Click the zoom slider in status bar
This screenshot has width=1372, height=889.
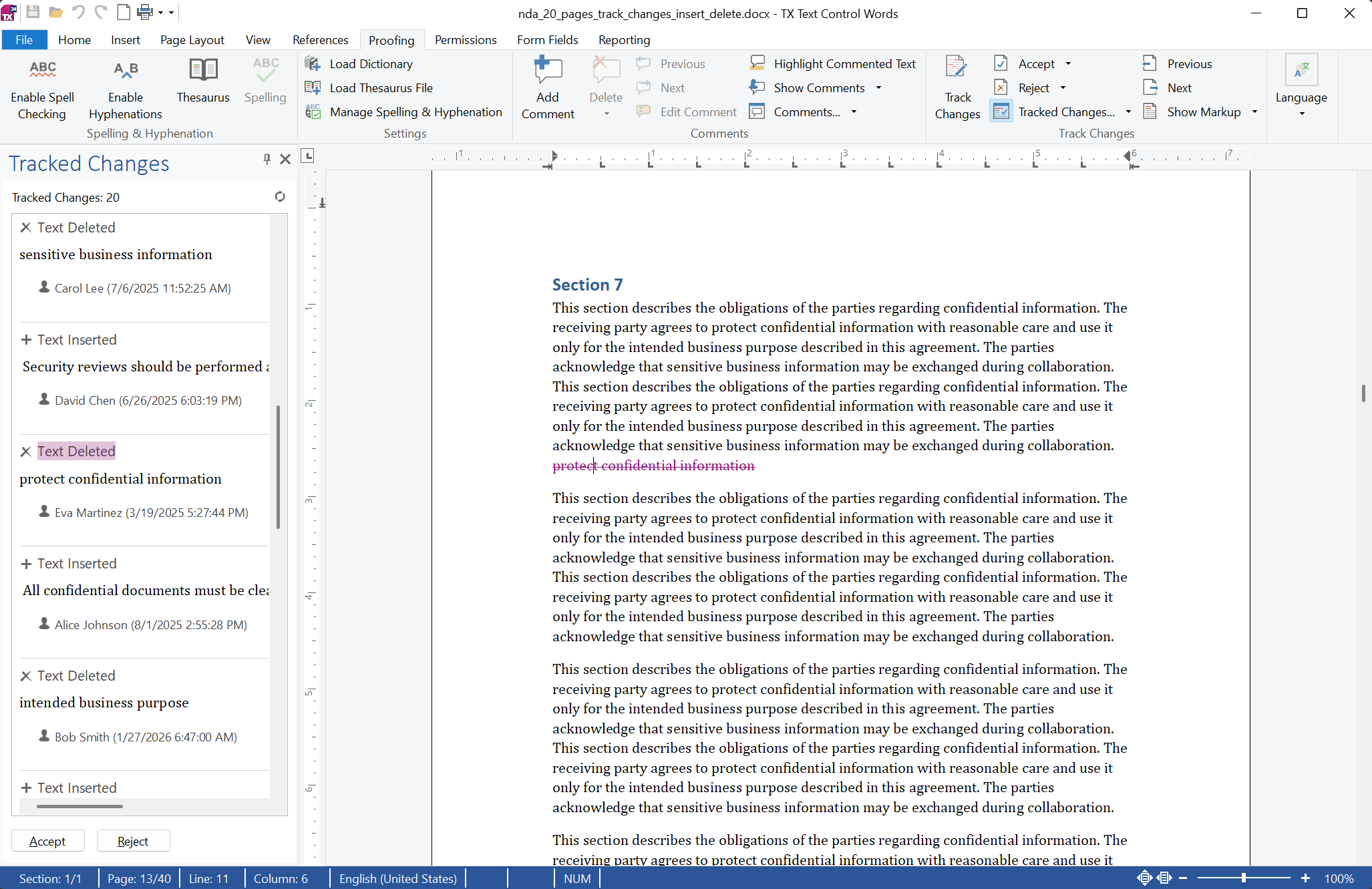point(1243,878)
